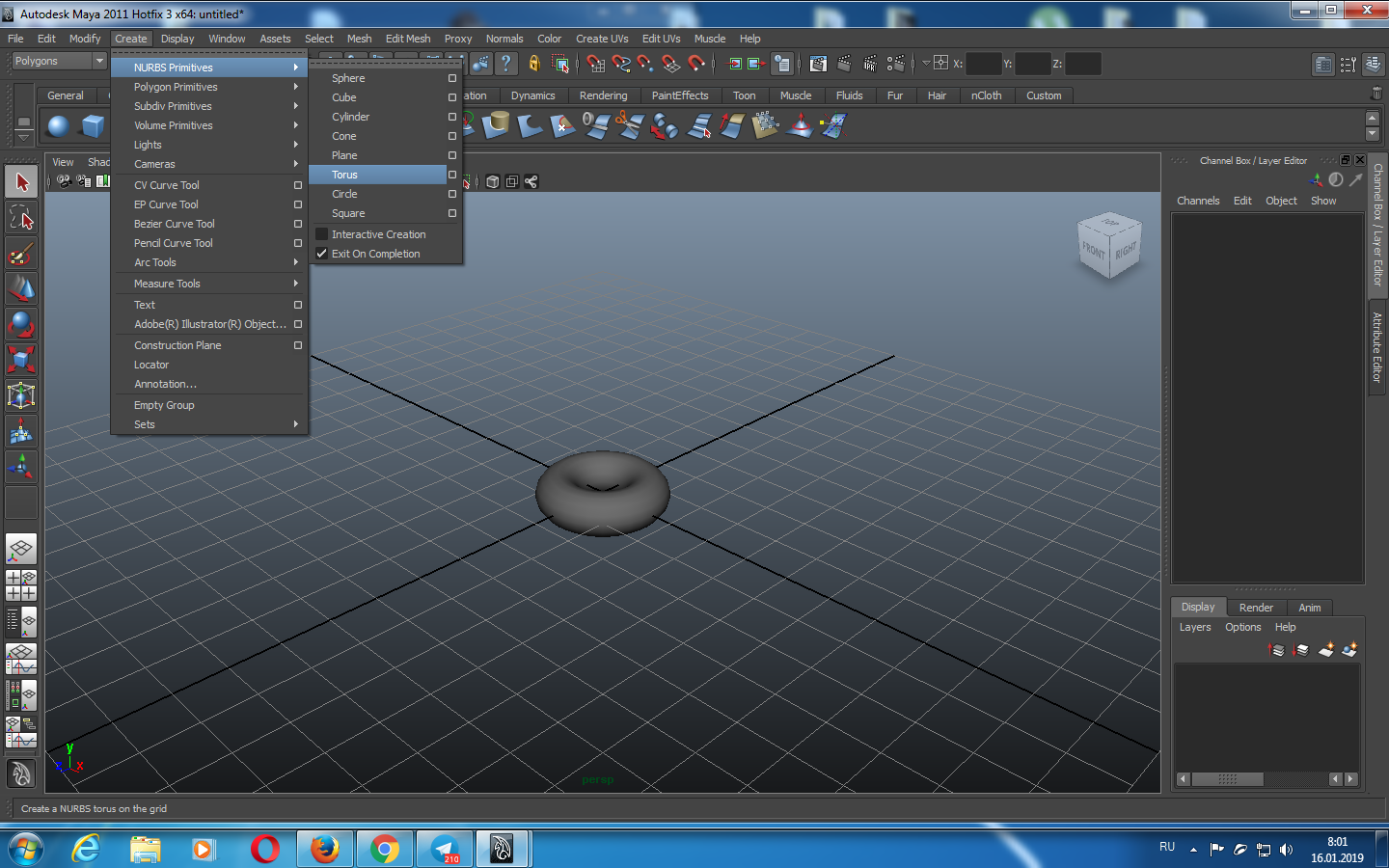Click the help question mark icon

(506, 64)
